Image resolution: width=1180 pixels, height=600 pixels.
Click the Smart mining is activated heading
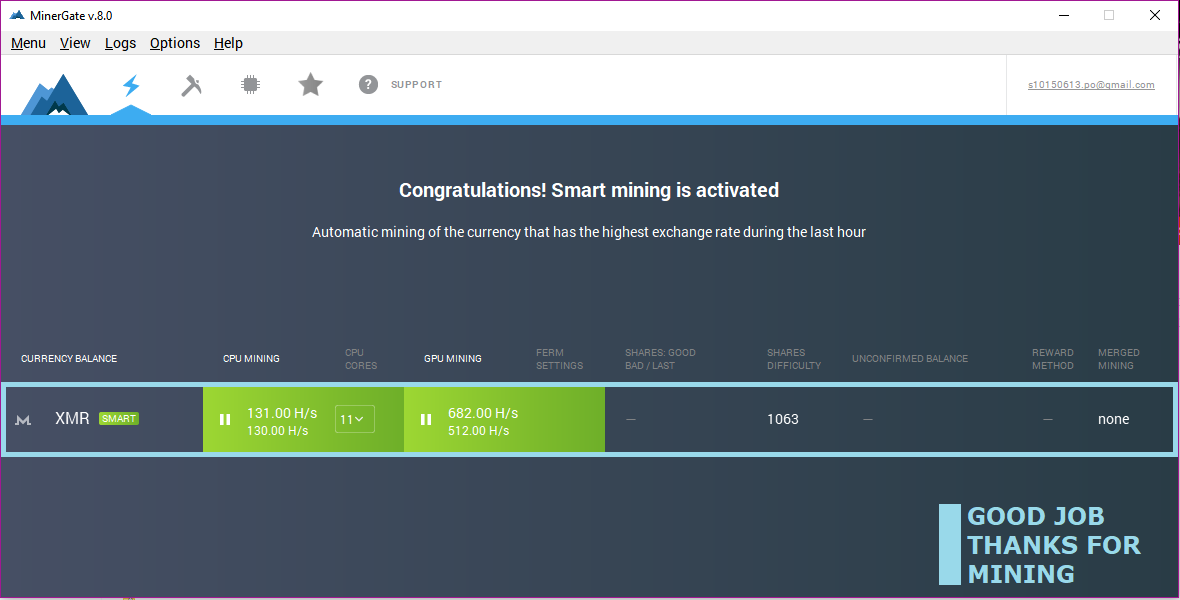589,190
